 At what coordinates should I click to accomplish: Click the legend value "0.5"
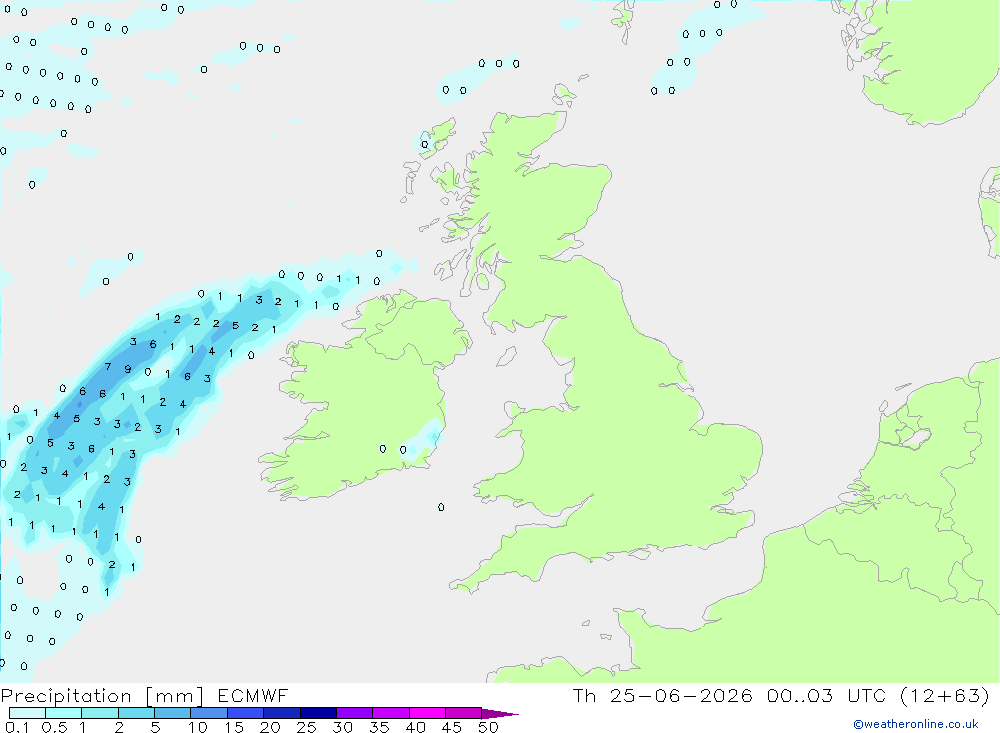pos(54,727)
